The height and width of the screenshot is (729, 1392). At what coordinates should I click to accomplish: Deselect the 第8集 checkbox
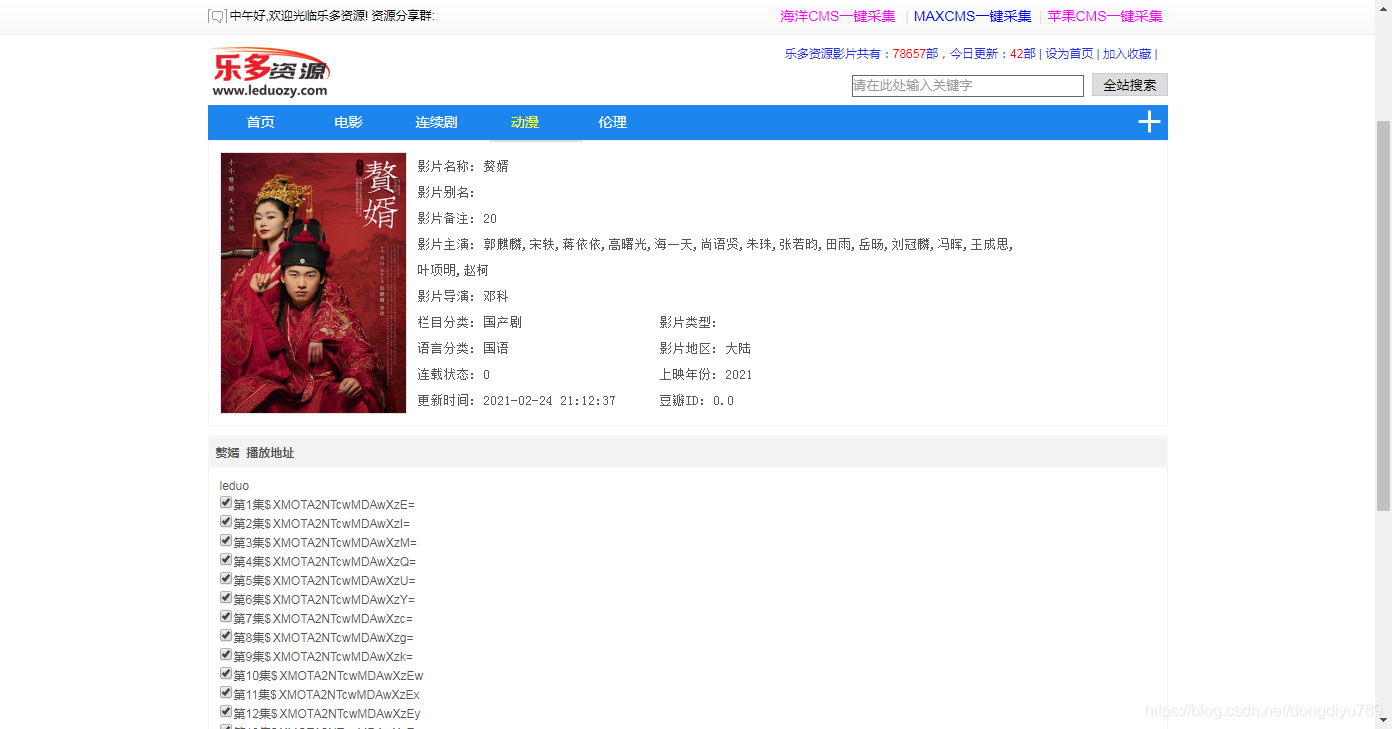click(x=226, y=636)
